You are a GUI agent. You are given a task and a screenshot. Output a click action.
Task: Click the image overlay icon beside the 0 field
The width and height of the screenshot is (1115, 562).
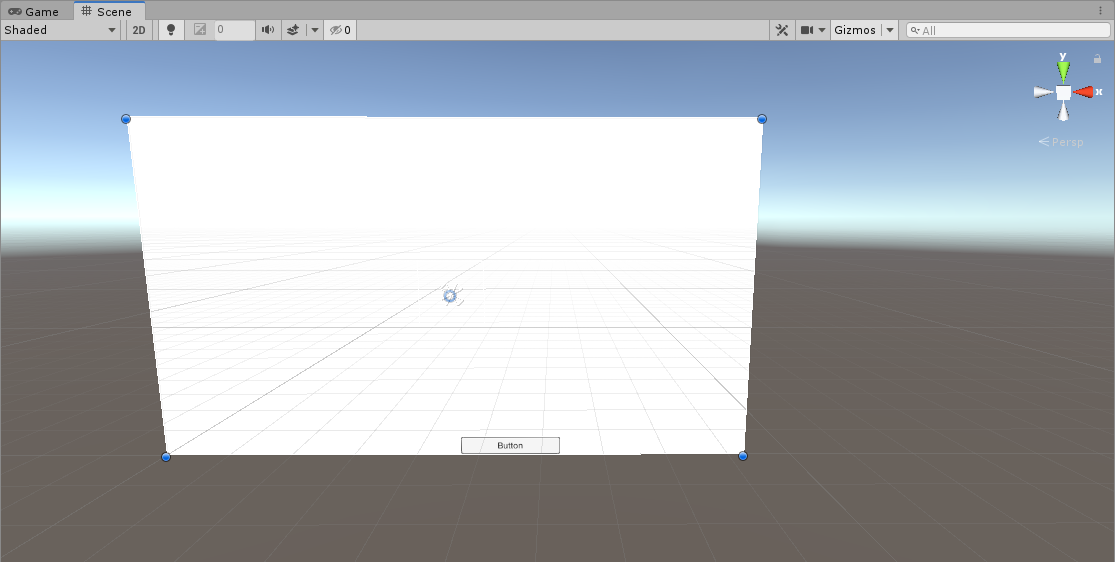200,30
